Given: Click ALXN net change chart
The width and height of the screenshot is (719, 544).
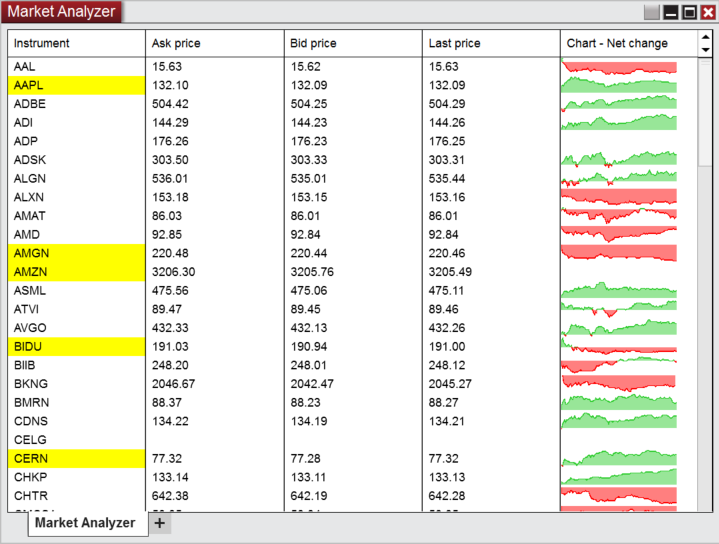Looking at the screenshot, I should 619,197.
